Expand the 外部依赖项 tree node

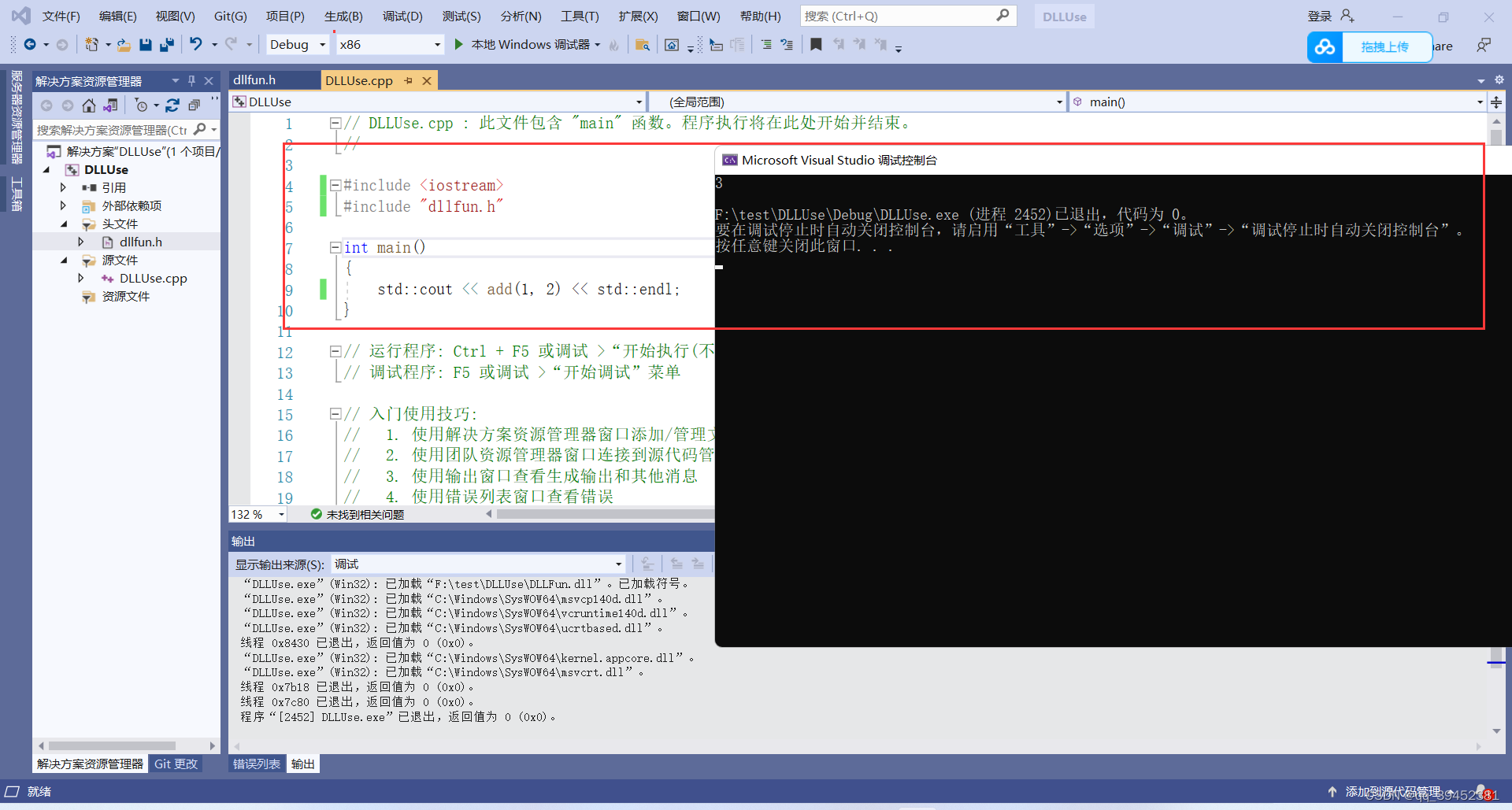(64, 205)
